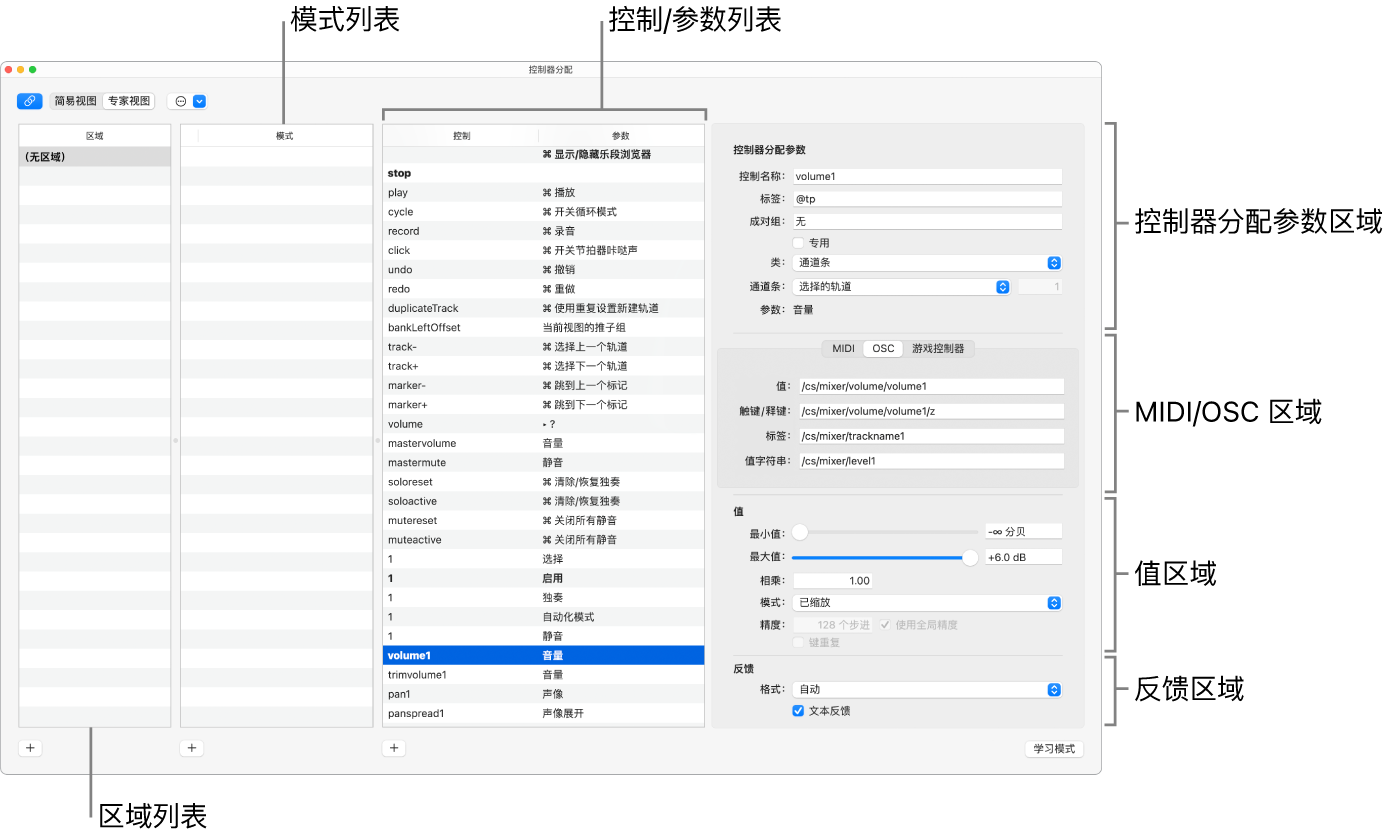The height and width of the screenshot is (835, 1394).
Task: Click the 控制 column header
Action: coord(461,136)
